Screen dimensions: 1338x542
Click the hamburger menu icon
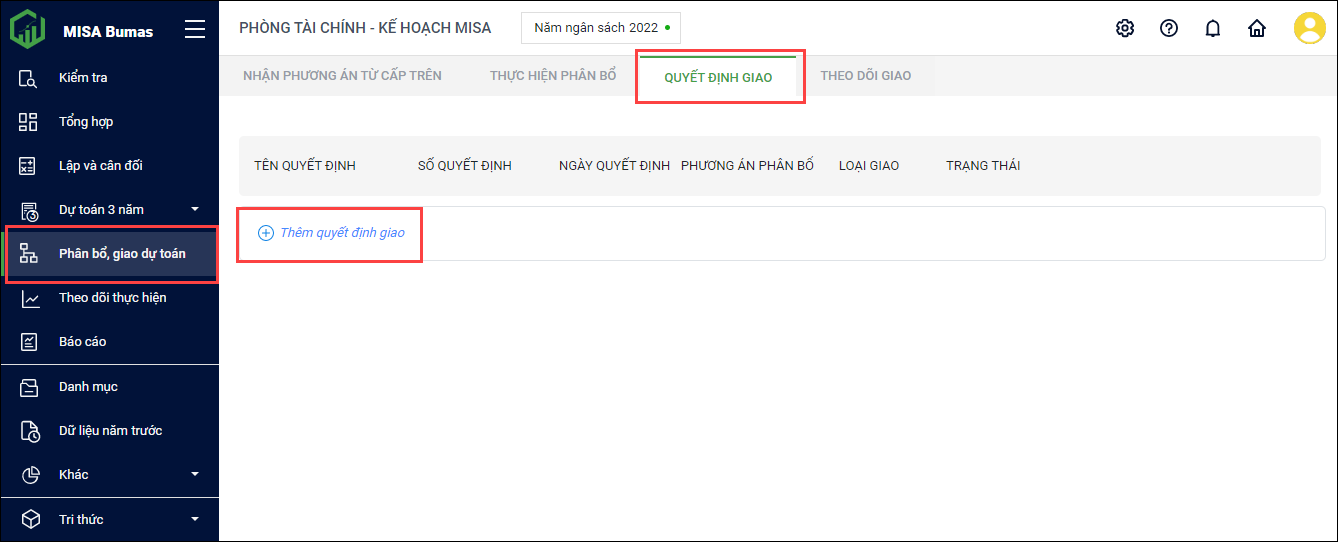coord(195,30)
